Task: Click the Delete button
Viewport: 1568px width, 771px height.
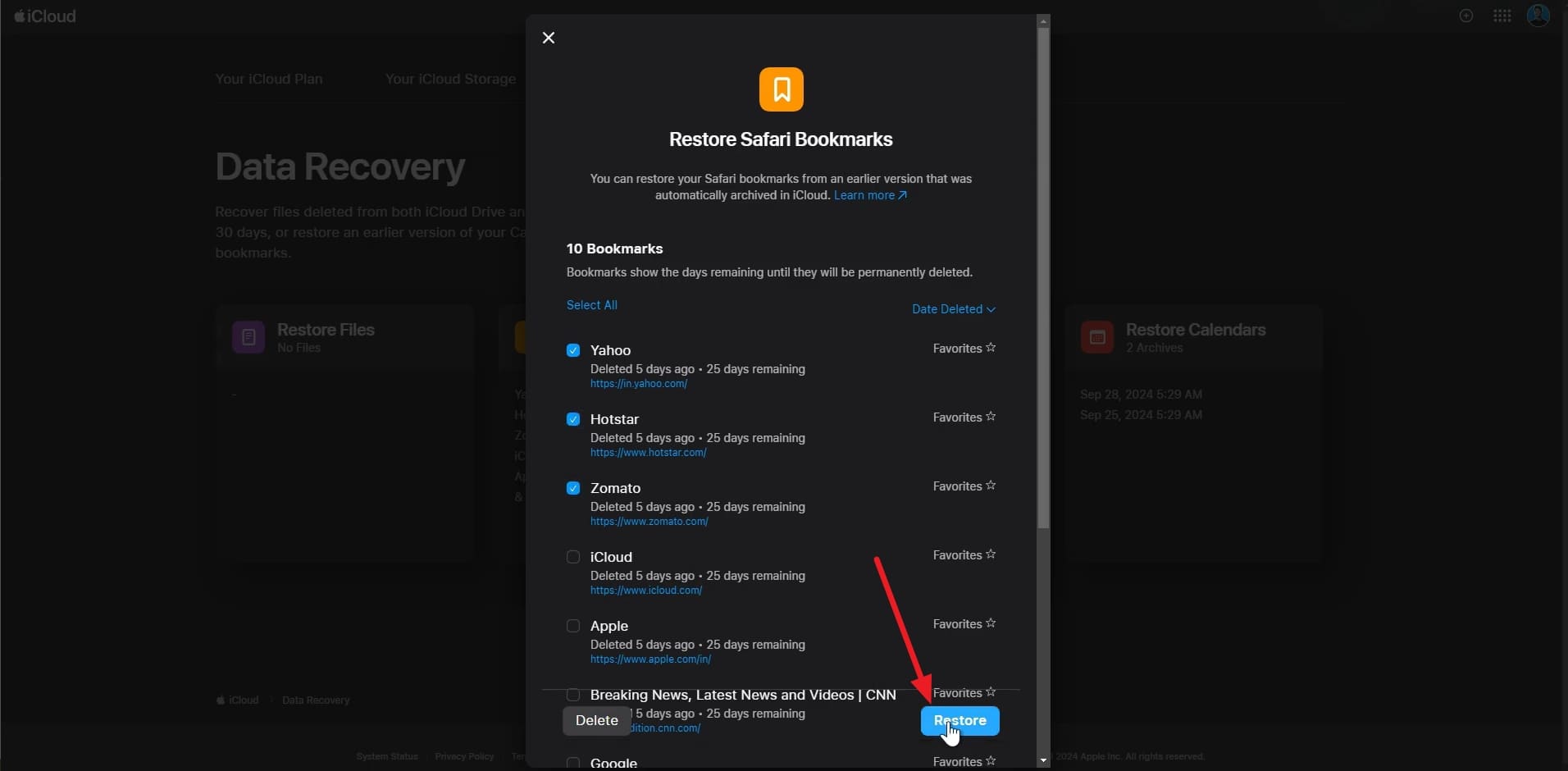Action: click(596, 721)
